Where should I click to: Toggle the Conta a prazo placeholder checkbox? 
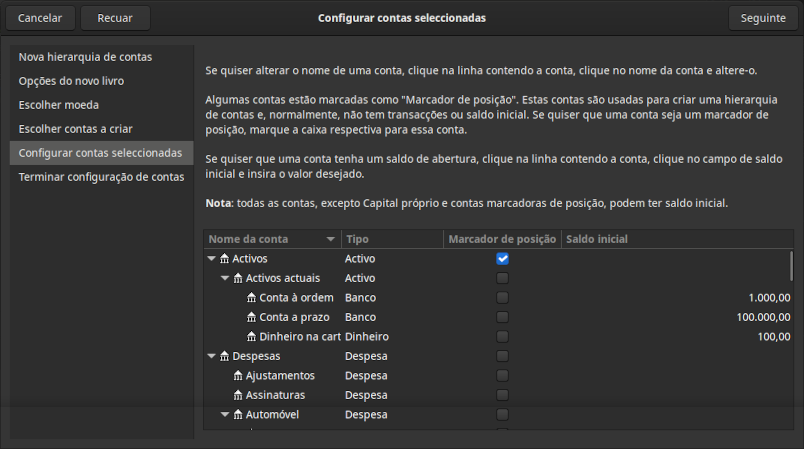(x=502, y=317)
